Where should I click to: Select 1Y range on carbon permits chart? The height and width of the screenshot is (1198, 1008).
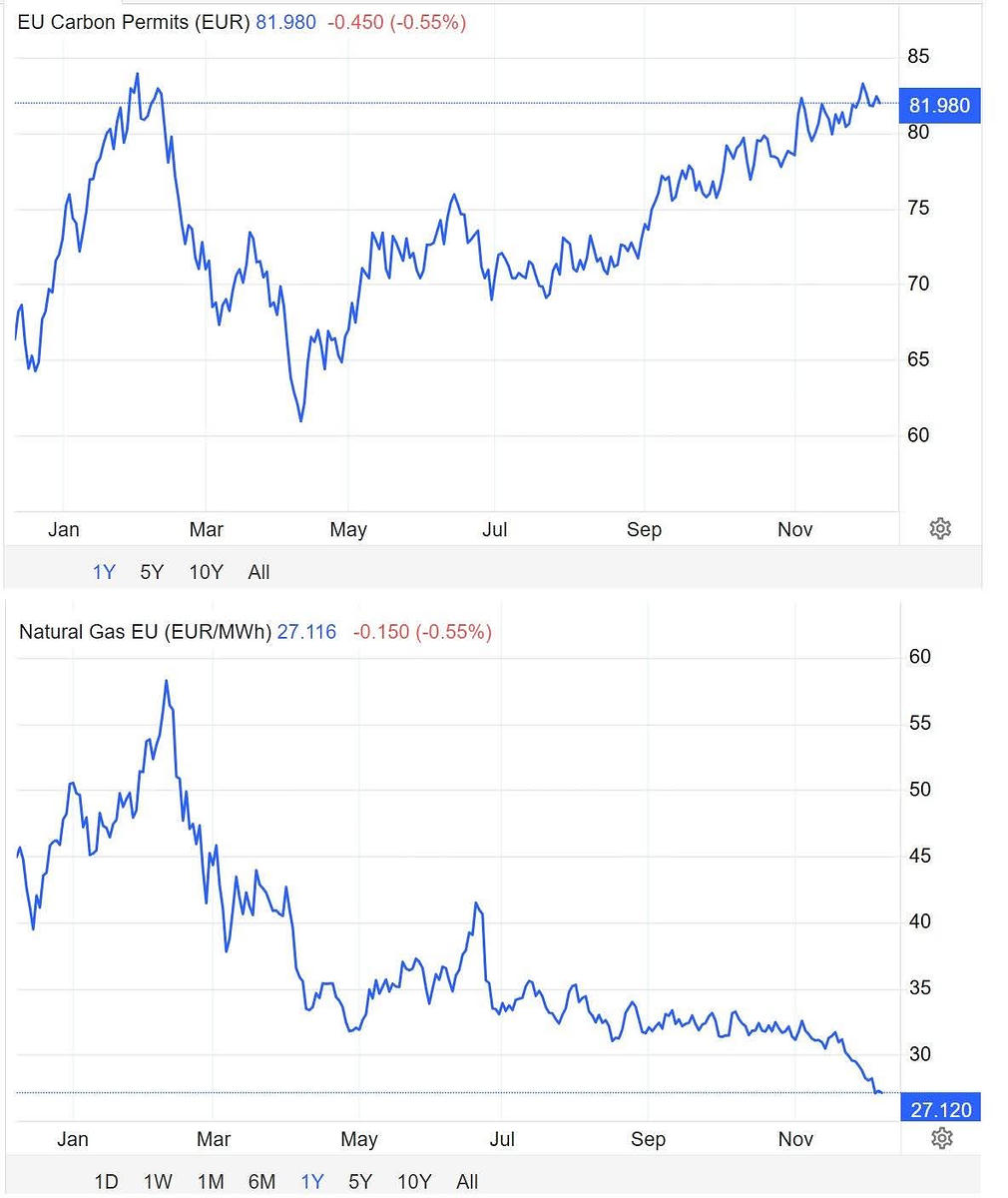pyautogui.click(x=104, y=572)
